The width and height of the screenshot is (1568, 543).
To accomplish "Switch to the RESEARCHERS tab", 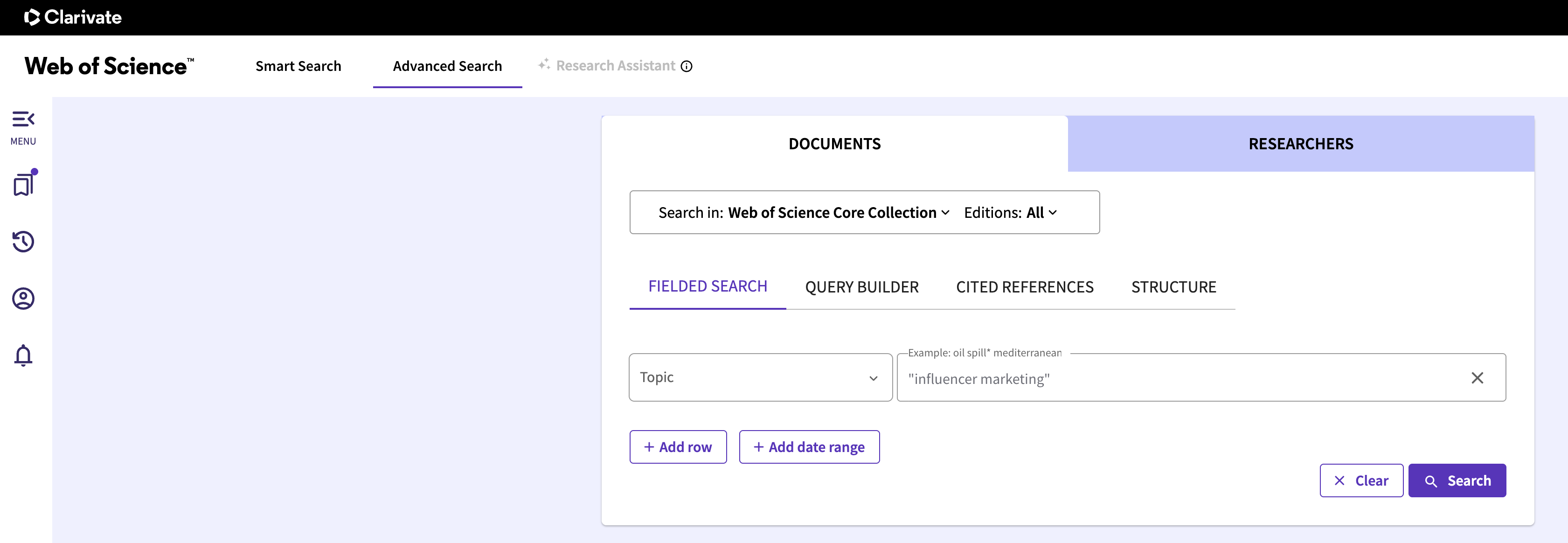I will pyautogui.click(x=1300, y=144).
